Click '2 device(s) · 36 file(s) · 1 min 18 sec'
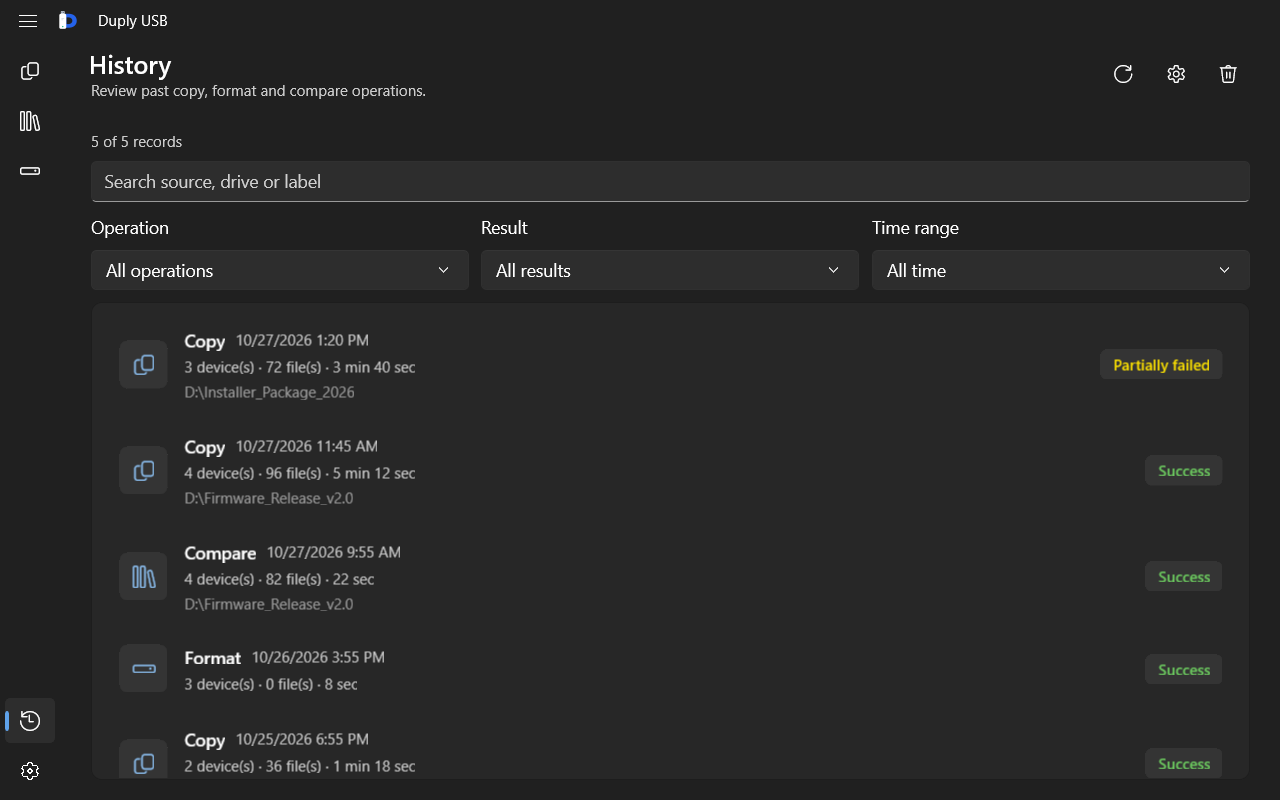The image size is (1280, 800). click(x=300, y=766)
